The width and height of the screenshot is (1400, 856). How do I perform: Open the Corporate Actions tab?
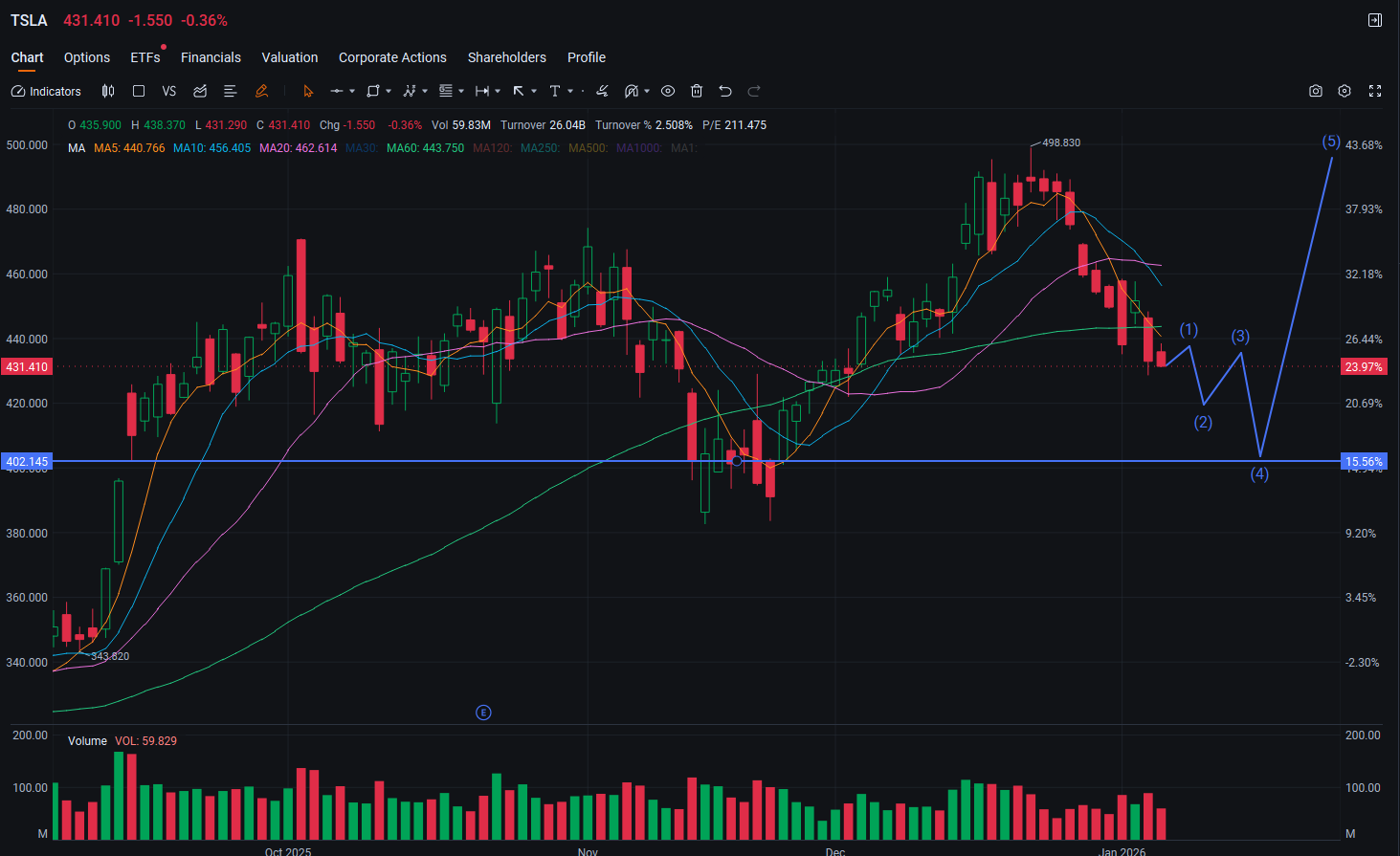pyautogui.click(x=392, y=57)
